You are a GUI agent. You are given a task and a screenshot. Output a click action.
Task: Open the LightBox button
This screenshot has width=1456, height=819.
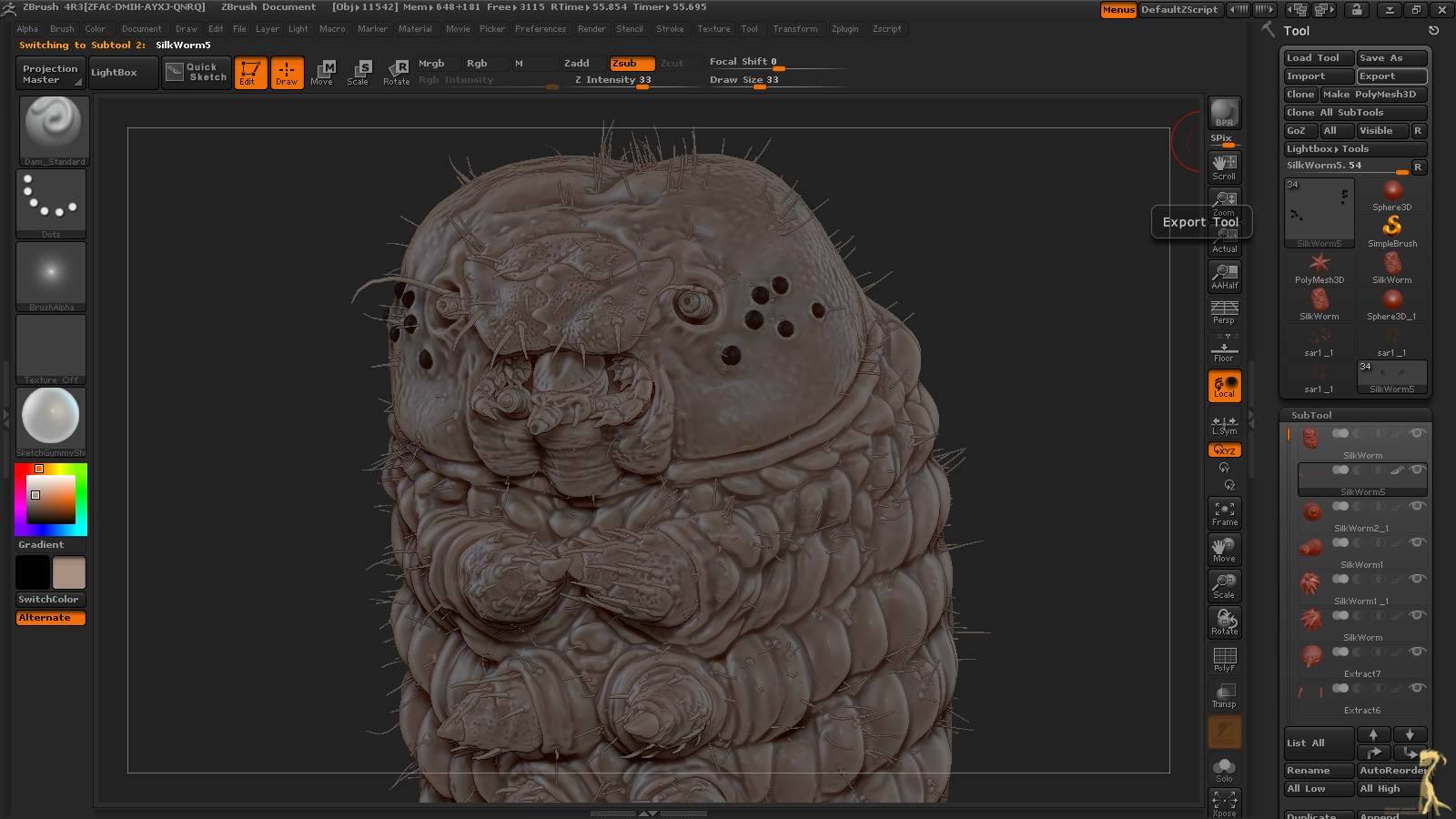[x=123, y=73]
